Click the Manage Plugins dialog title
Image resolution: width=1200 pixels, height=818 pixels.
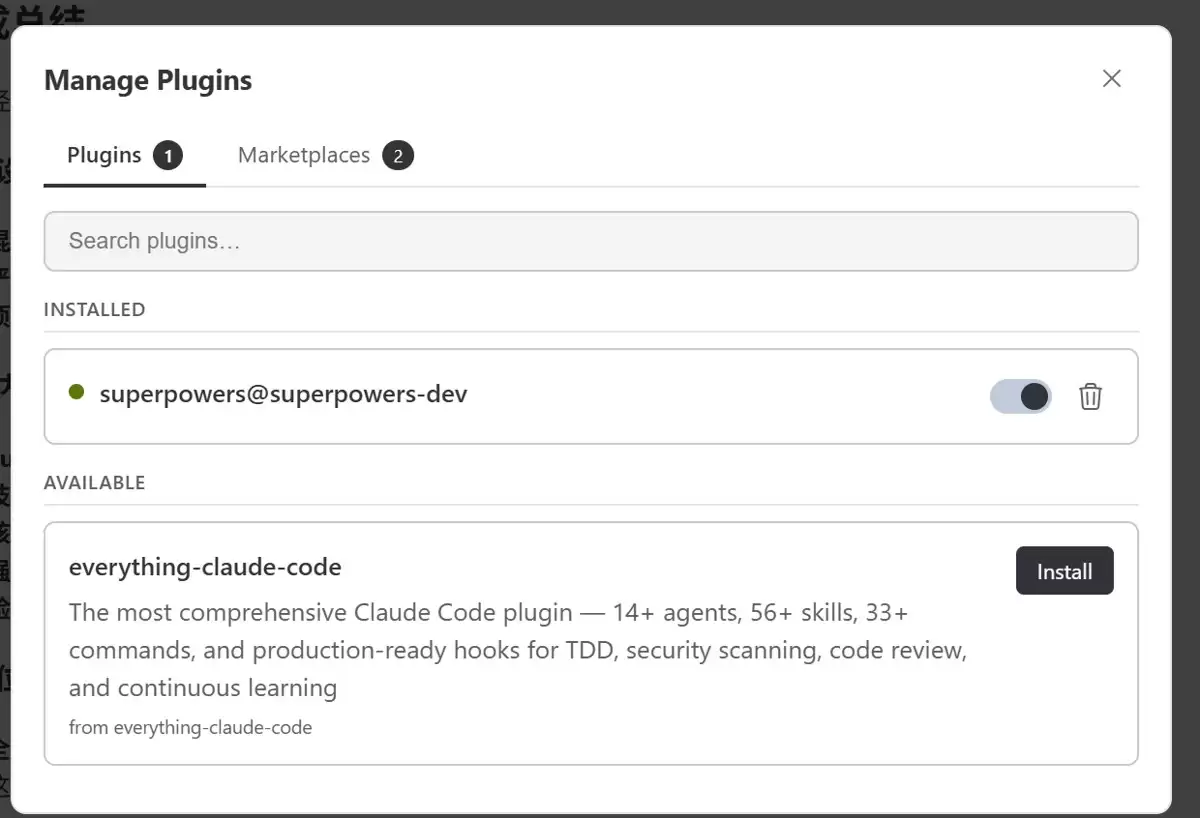(x=148, y=80)
